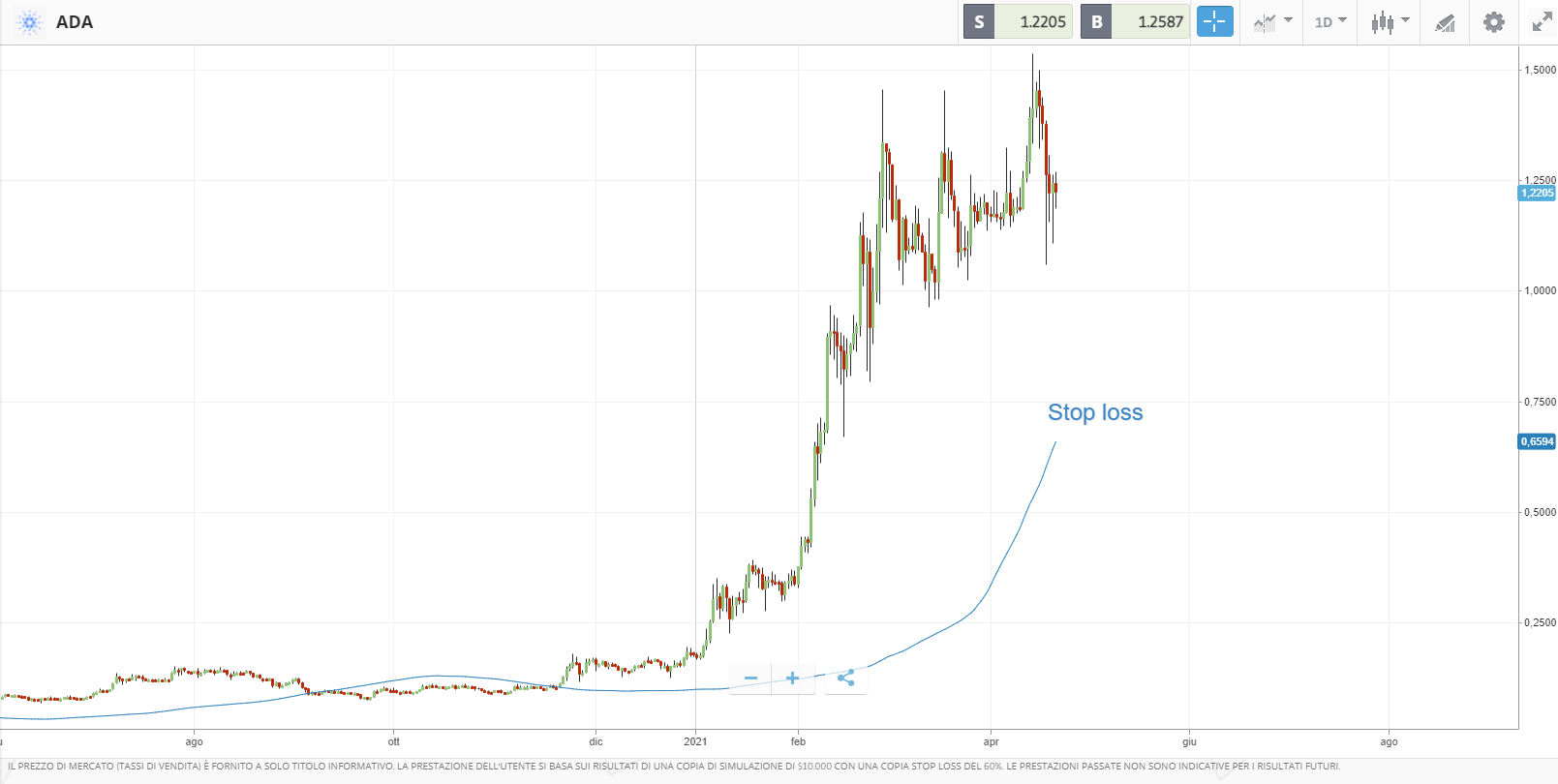Click the B buy button at 1.2587

point(1135,21)
